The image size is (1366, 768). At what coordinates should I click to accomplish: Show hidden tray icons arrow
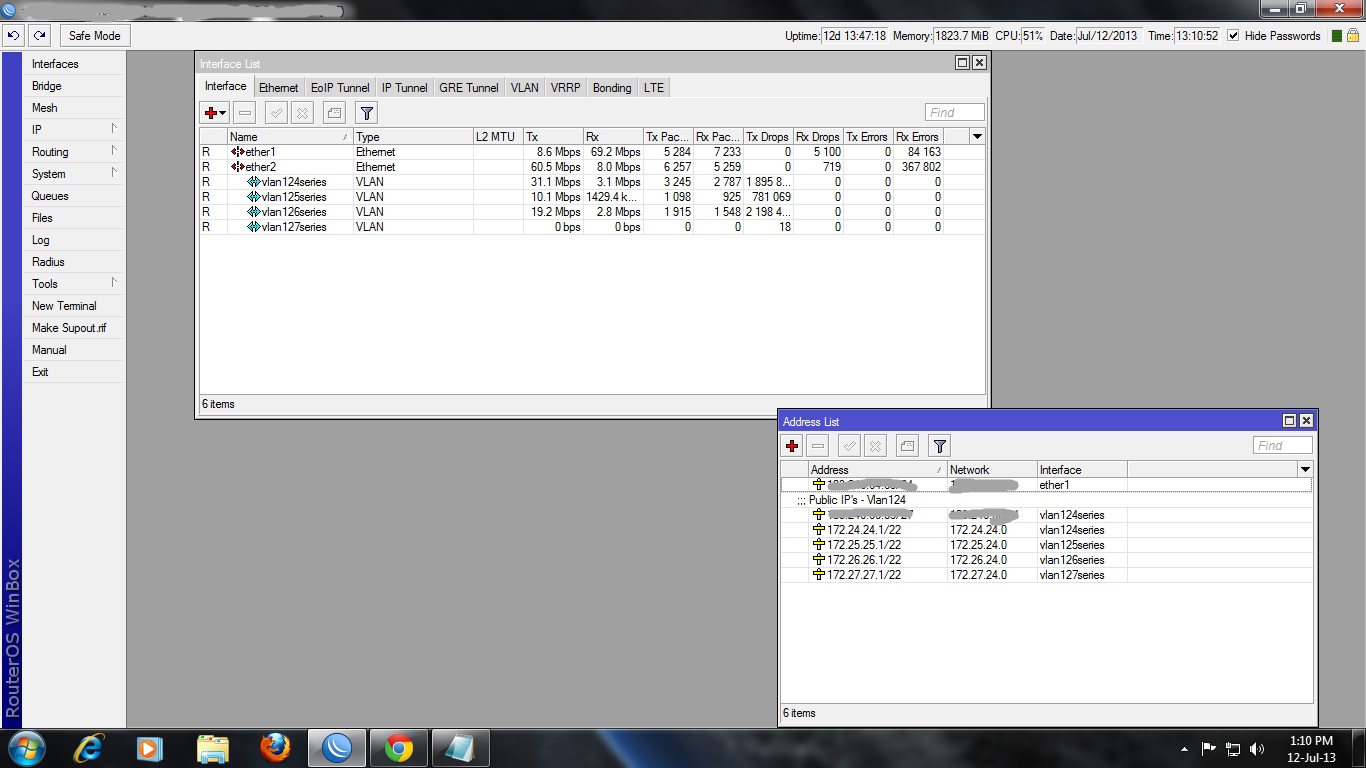[1185, 748]
